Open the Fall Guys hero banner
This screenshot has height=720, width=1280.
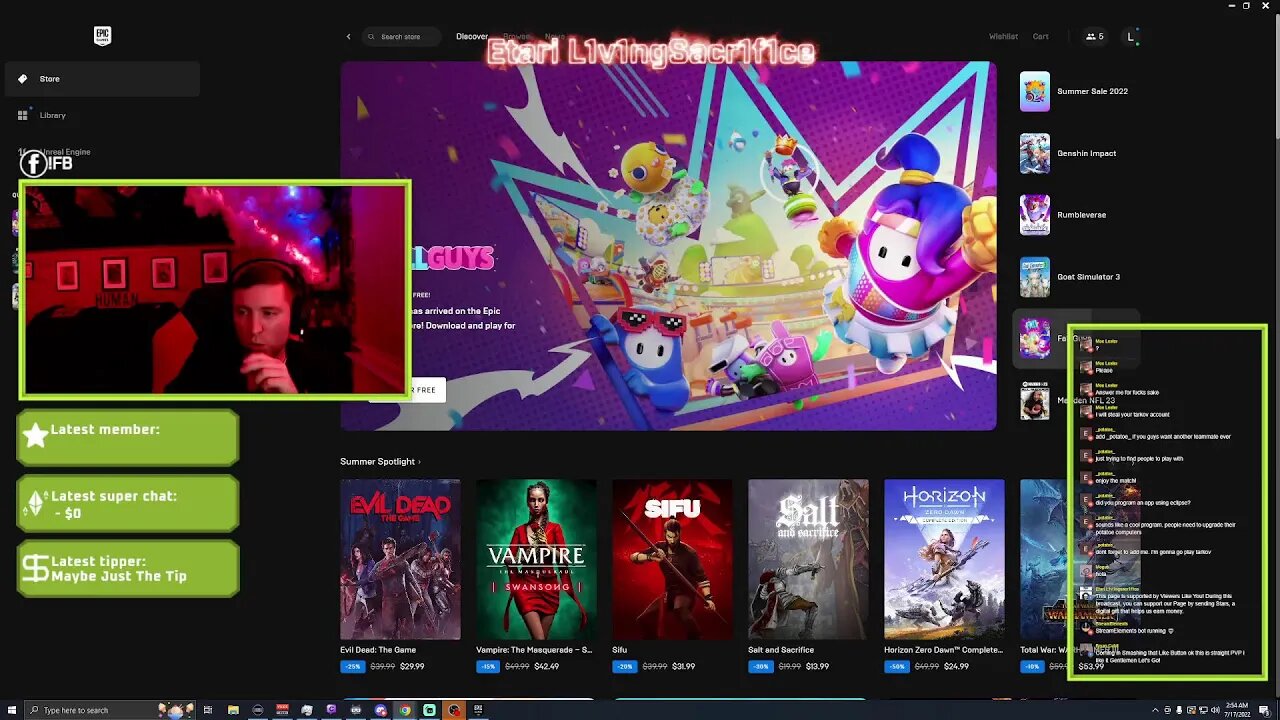(x=668, y=246)
